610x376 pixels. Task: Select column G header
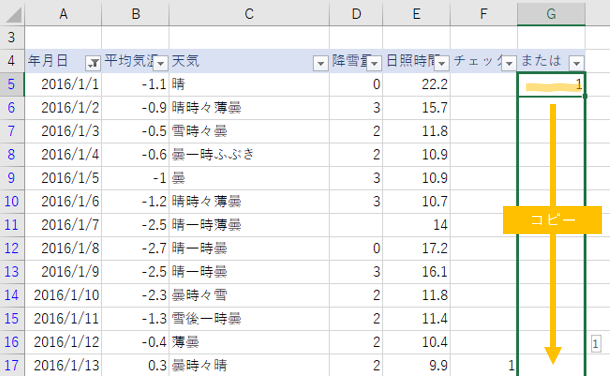click(x=551, y=14)
